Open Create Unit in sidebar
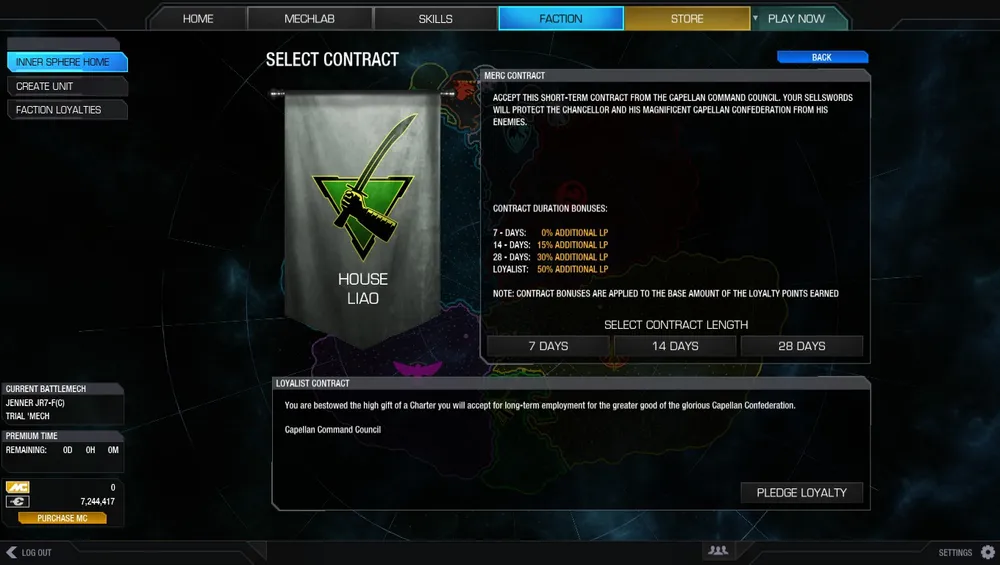1000x565 pixels. coord(67,86)
